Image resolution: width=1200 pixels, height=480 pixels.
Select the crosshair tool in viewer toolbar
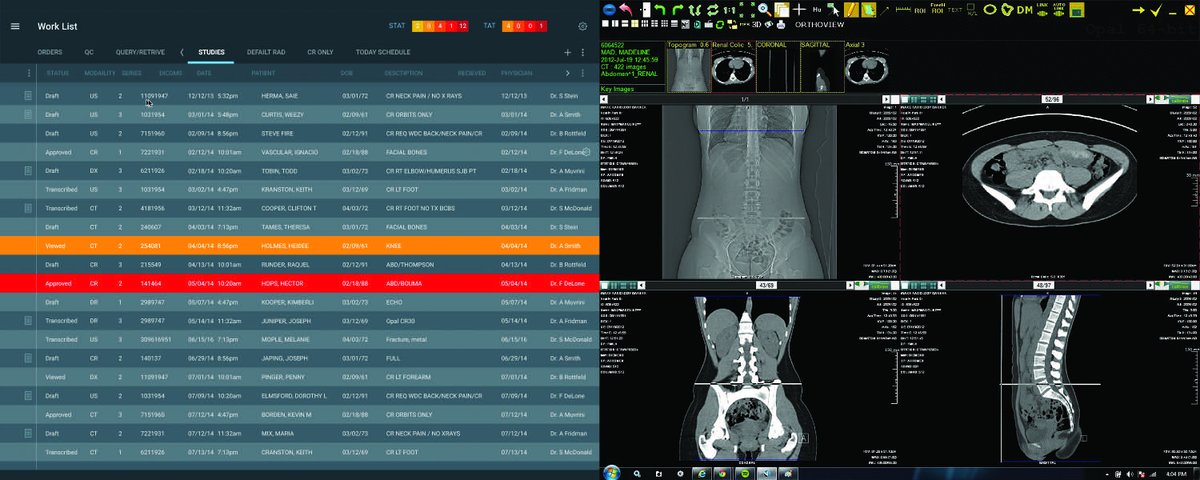click(x=799, y=10)
